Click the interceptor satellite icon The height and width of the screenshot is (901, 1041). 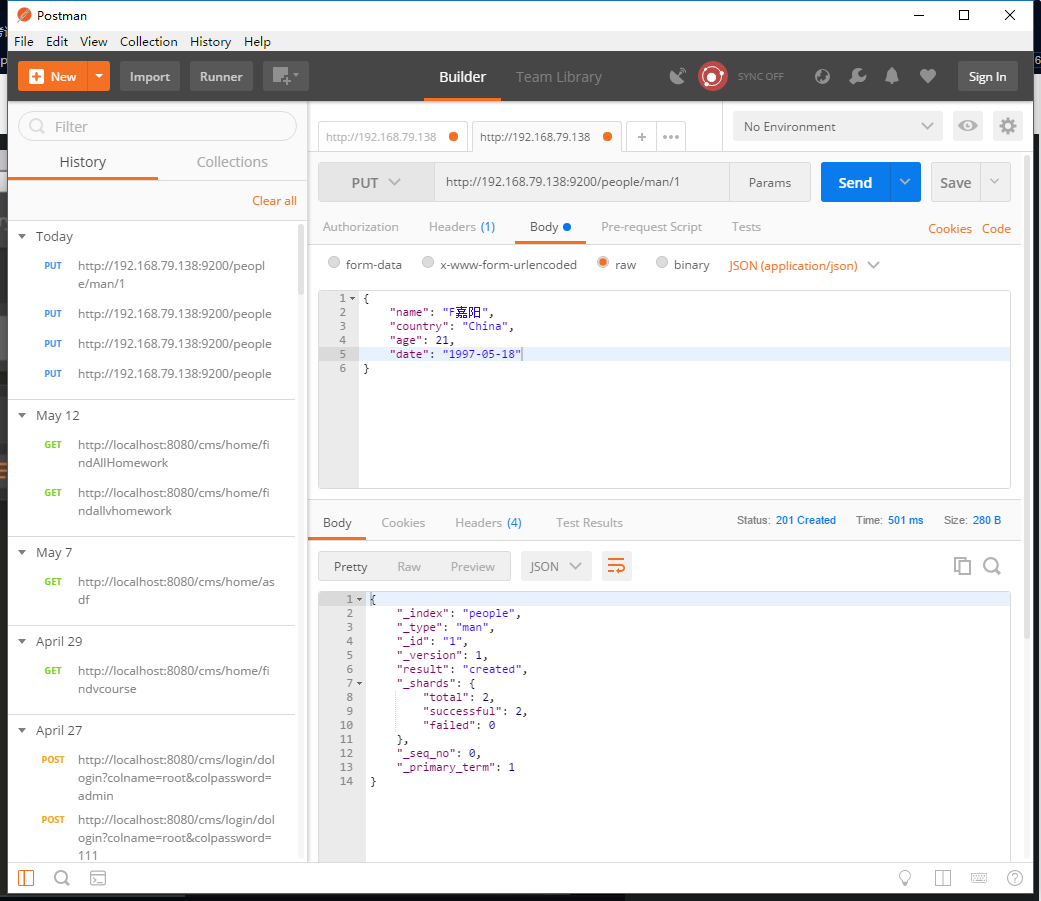click(678, 76)
